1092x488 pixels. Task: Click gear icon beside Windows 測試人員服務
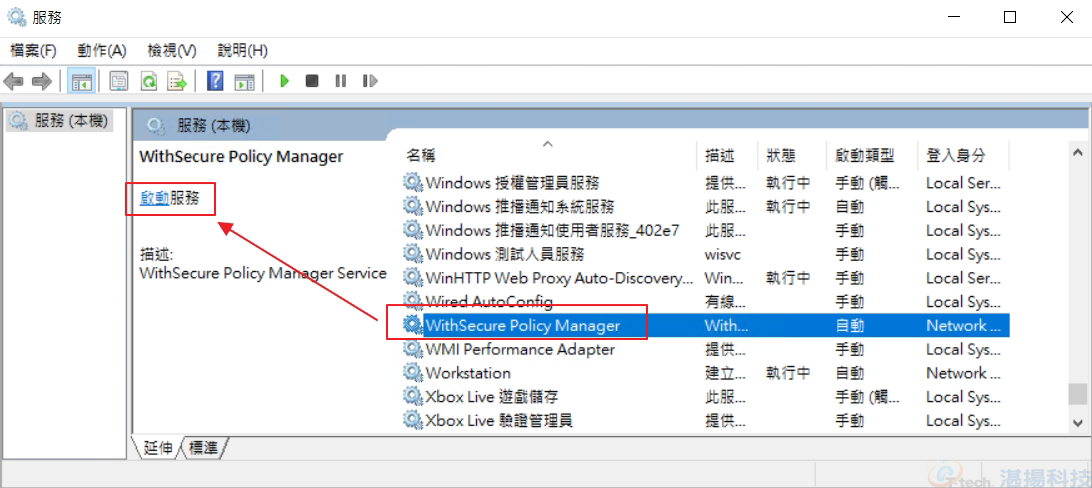413,254
